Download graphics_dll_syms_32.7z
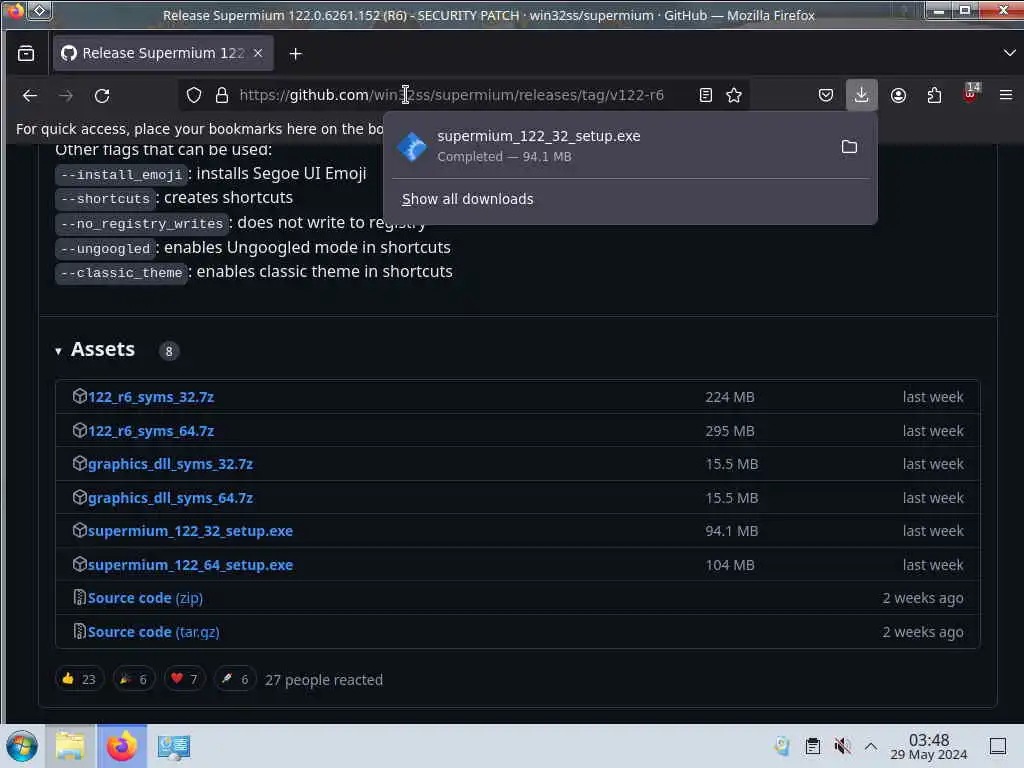Image resolution: width=1024 pixels, height=768 pixels. (170, 464)
